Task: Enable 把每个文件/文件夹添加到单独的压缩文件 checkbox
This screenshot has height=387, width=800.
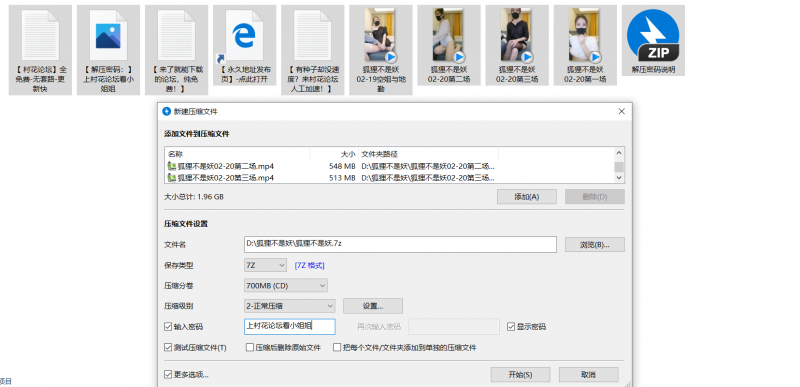Action: 337,348
